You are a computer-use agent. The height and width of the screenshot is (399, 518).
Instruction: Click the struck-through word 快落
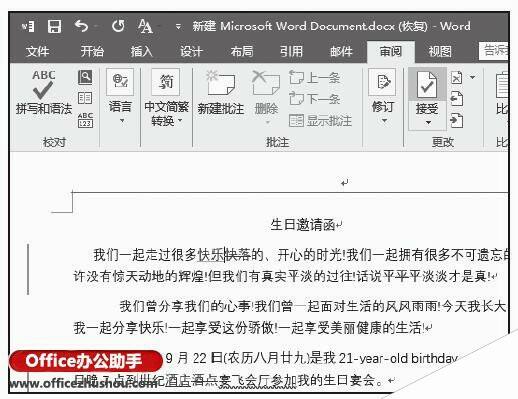(x=238, y=255)
